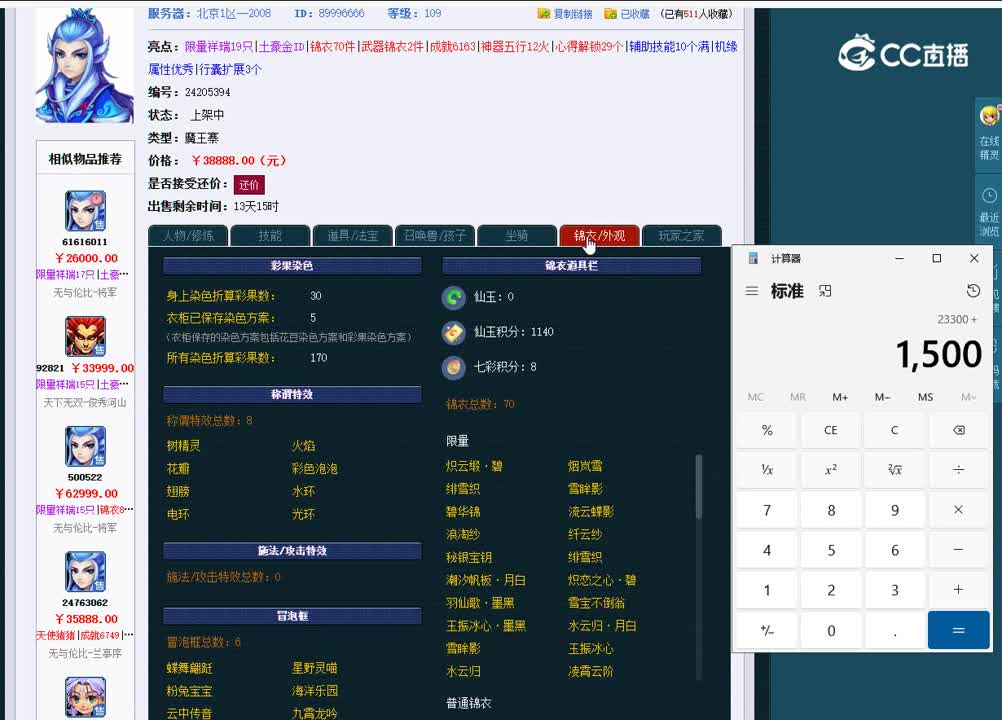Click the calculator reciprocal 1/x key
Screen dimensions: 1002x720
767,470
